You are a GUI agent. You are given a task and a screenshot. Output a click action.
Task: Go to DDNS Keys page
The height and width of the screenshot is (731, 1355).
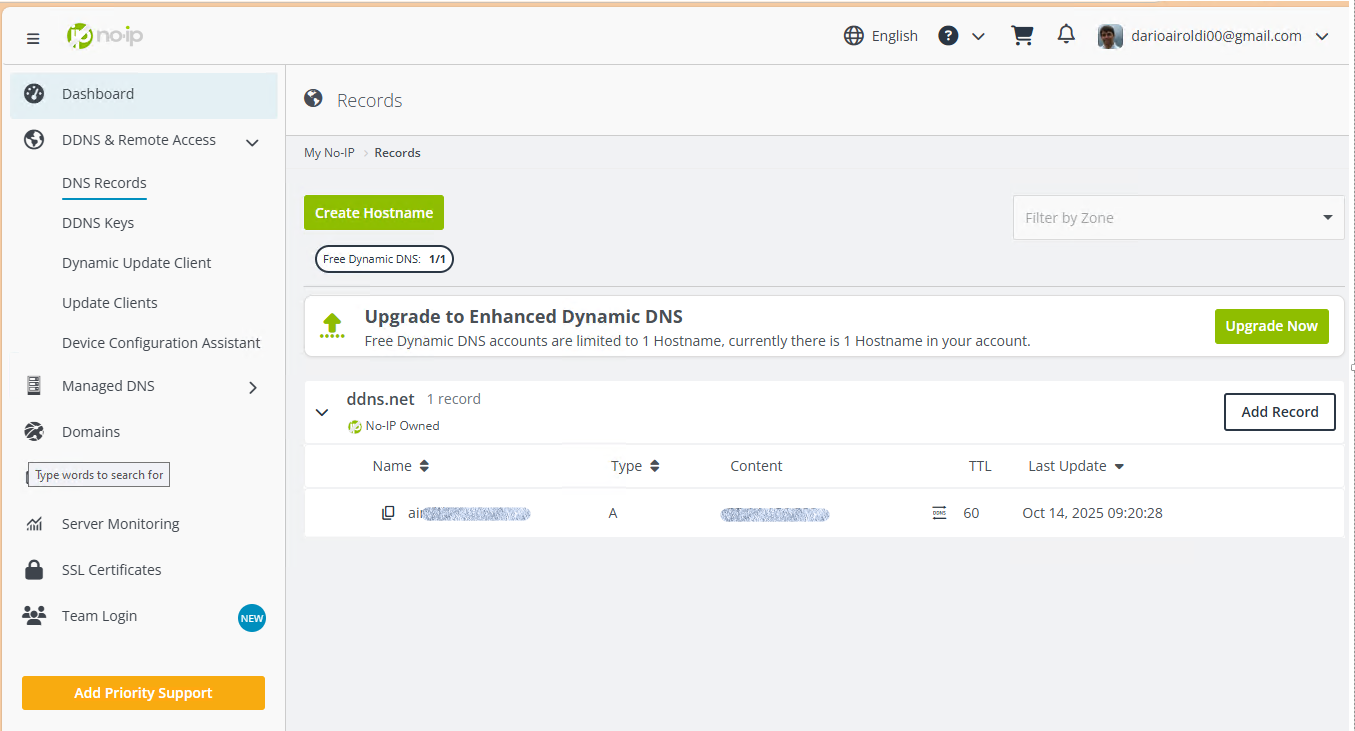(98, 223)
